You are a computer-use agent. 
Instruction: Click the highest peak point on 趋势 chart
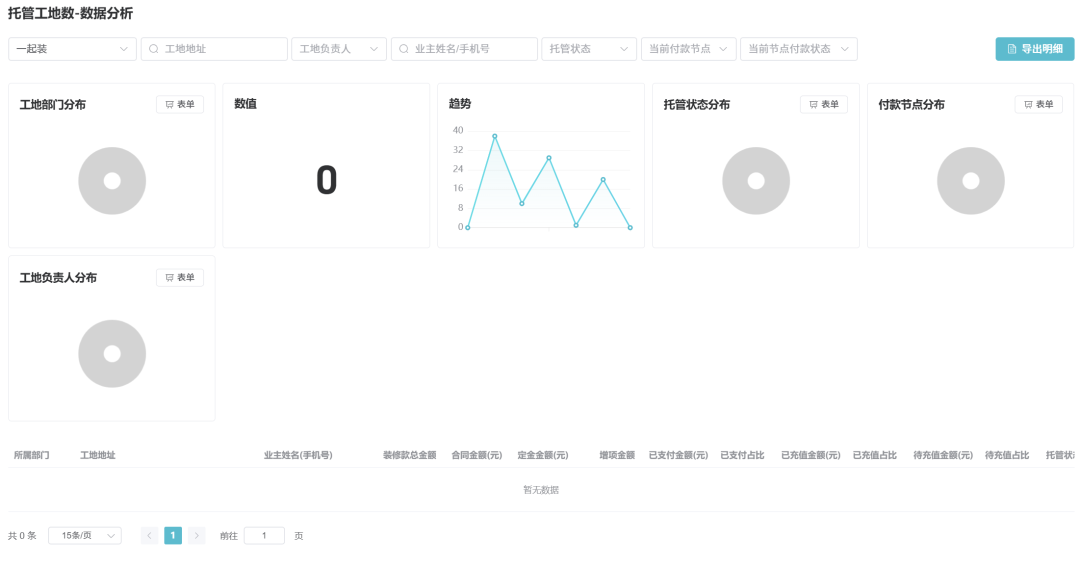494,136
